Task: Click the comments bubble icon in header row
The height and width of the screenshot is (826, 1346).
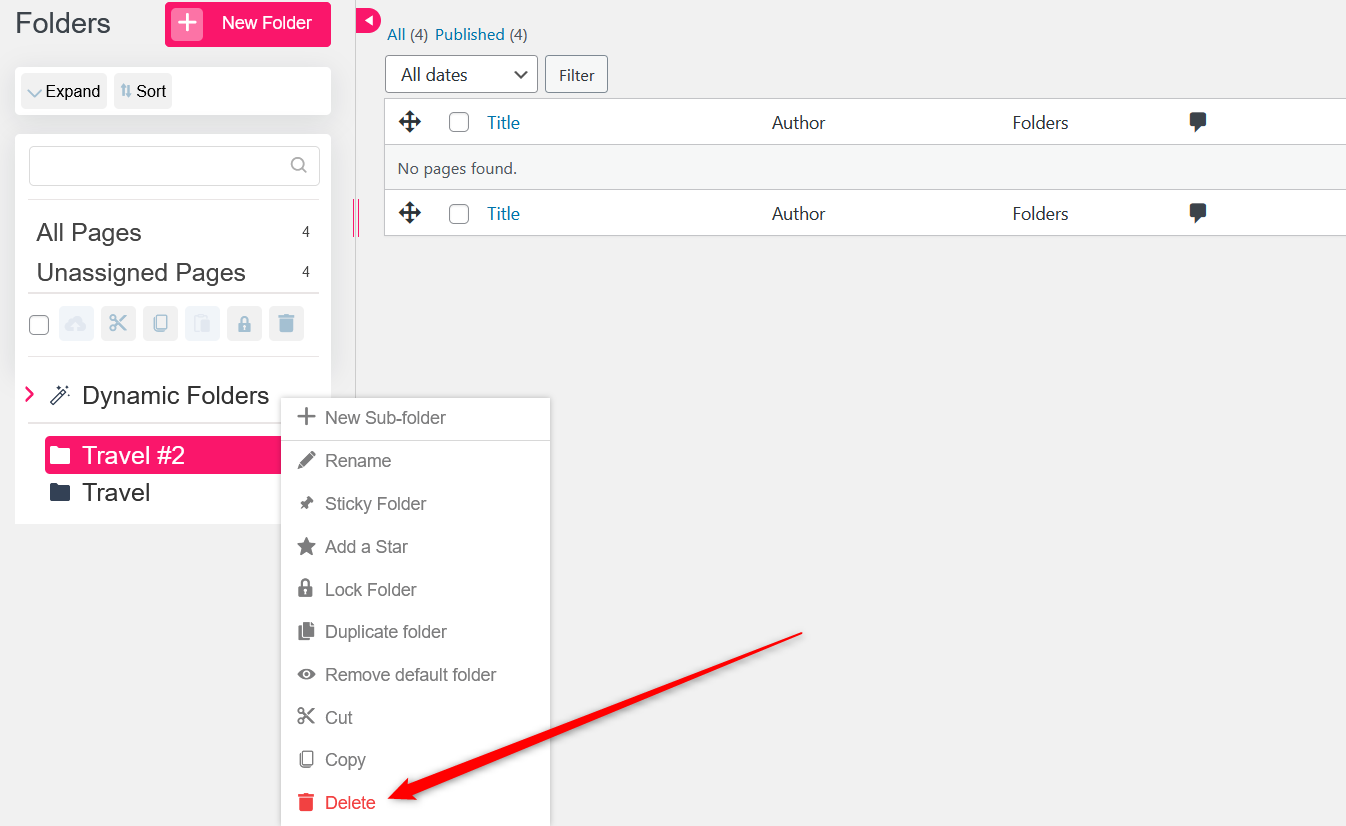Action: [x=1197, y=122]
